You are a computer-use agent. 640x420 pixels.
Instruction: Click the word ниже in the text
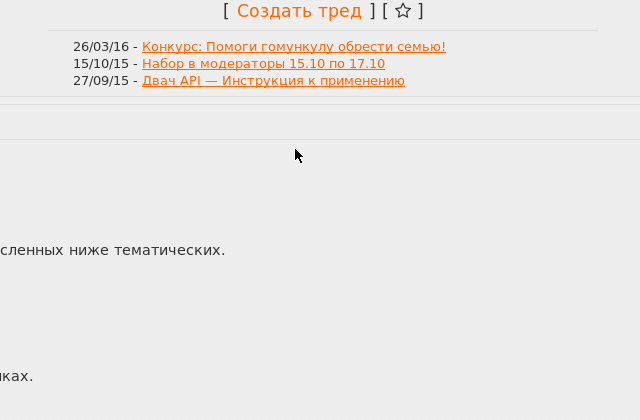tap(89, 250)
